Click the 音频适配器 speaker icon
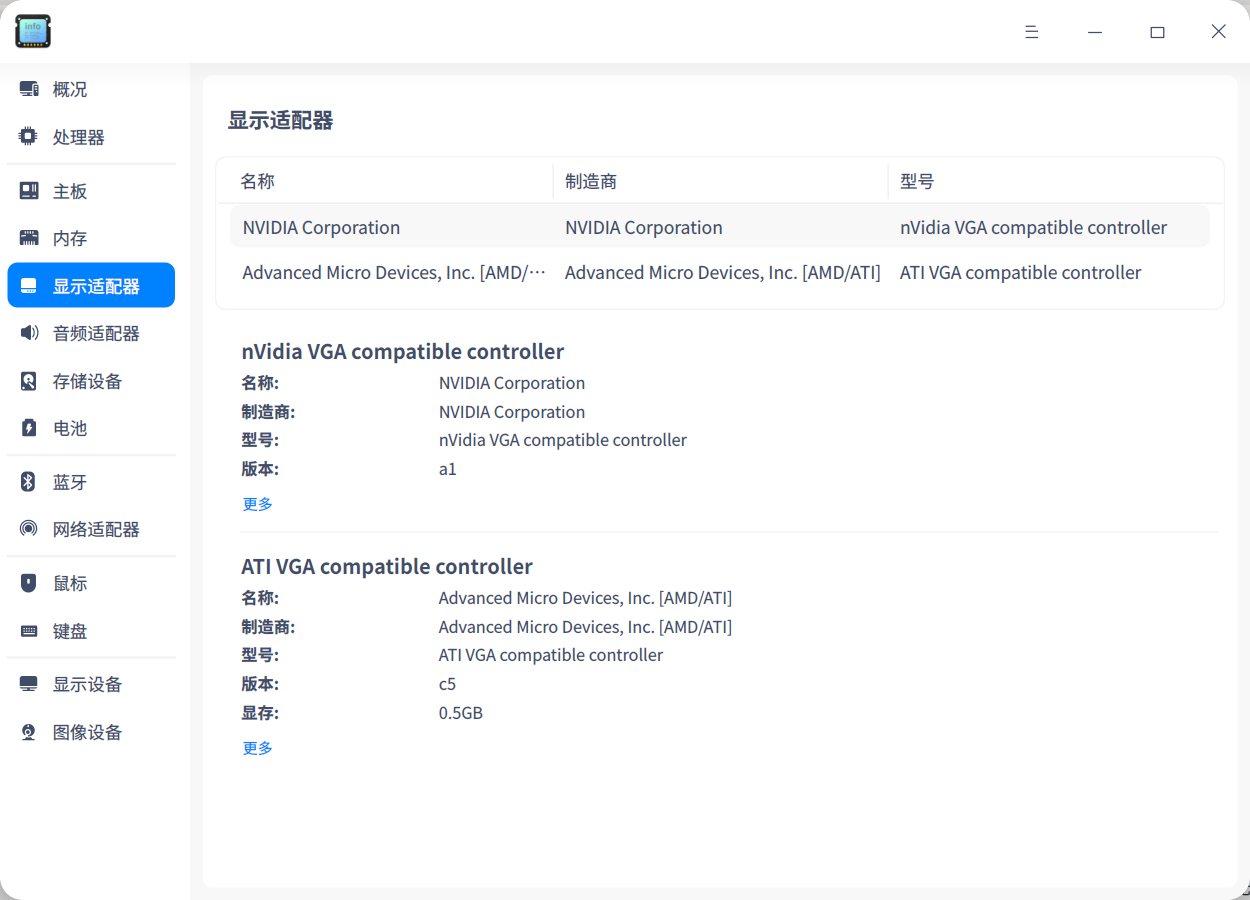The image size is (1250, 900). [29, 333]
